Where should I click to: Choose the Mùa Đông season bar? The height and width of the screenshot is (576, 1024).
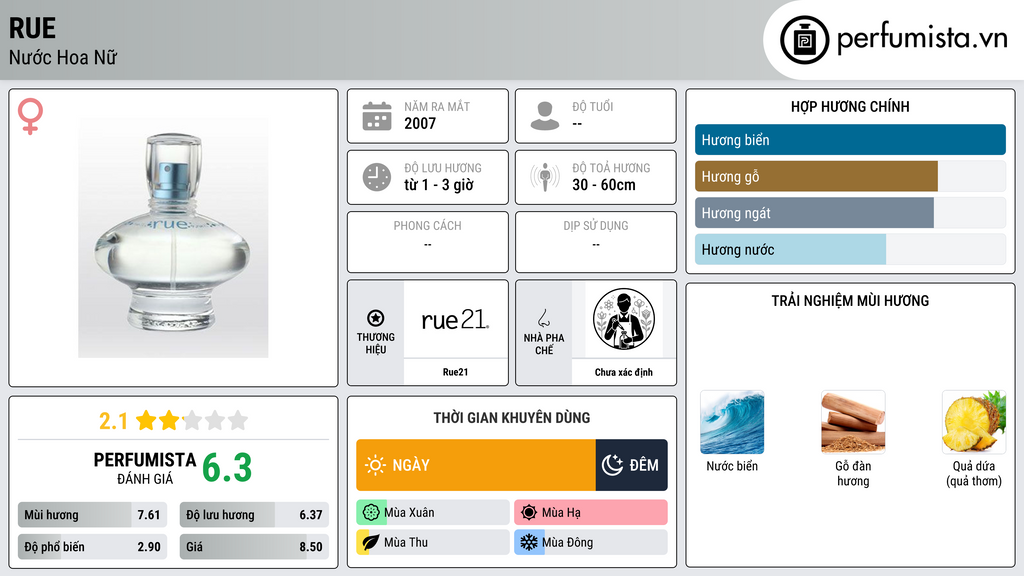coord(591,542)
